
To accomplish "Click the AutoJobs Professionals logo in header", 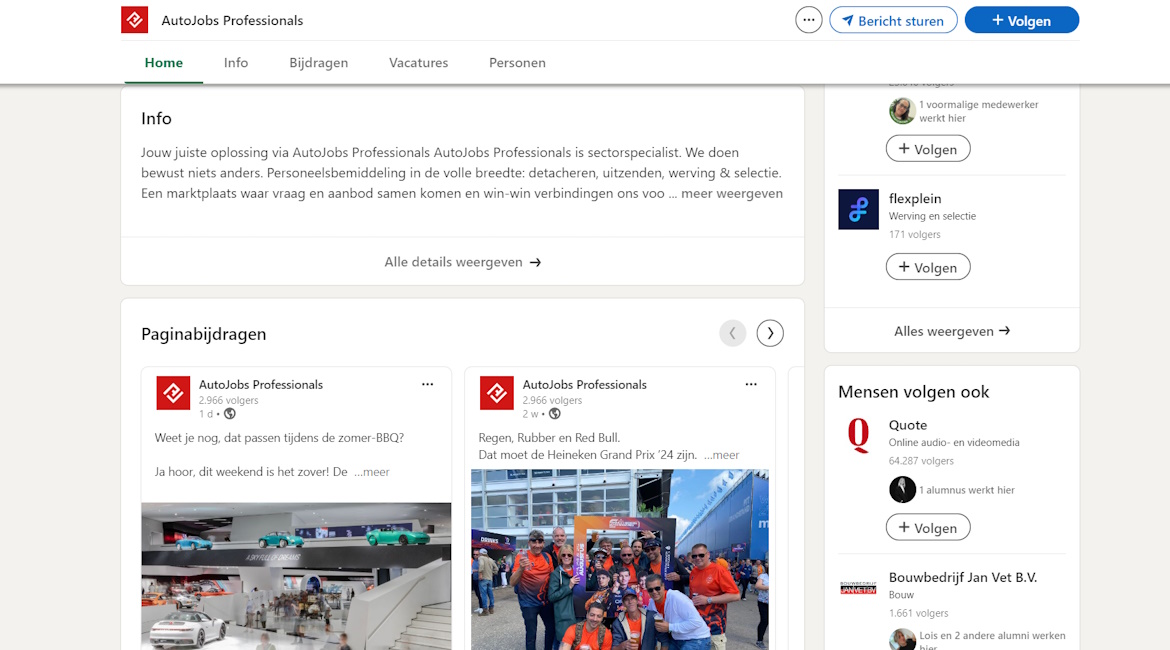I will coord(134,20).
